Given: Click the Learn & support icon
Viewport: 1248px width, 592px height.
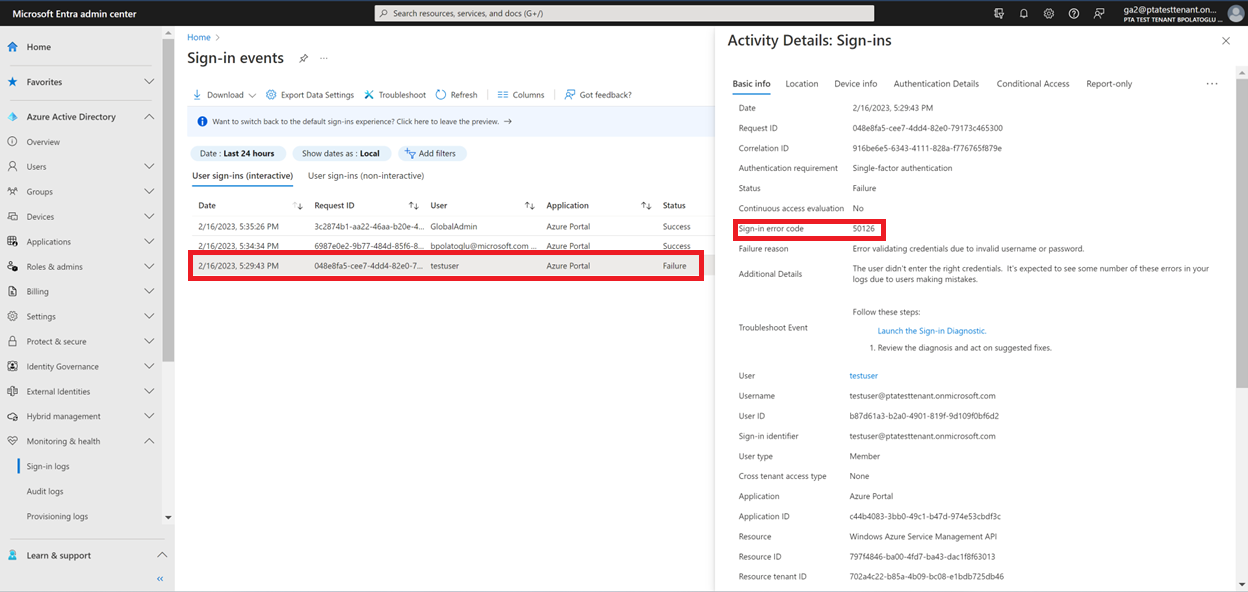Looking at the screenshot, I should click(x=13, y=555).
